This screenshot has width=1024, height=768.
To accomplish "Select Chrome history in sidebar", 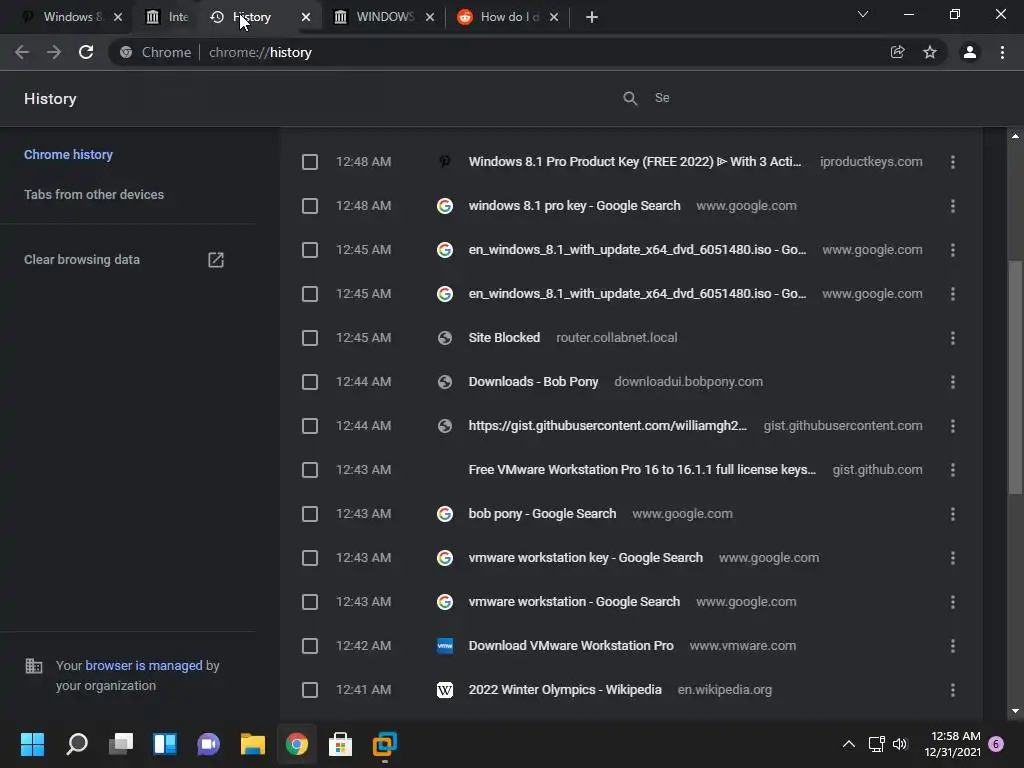I will pos(69,155).
